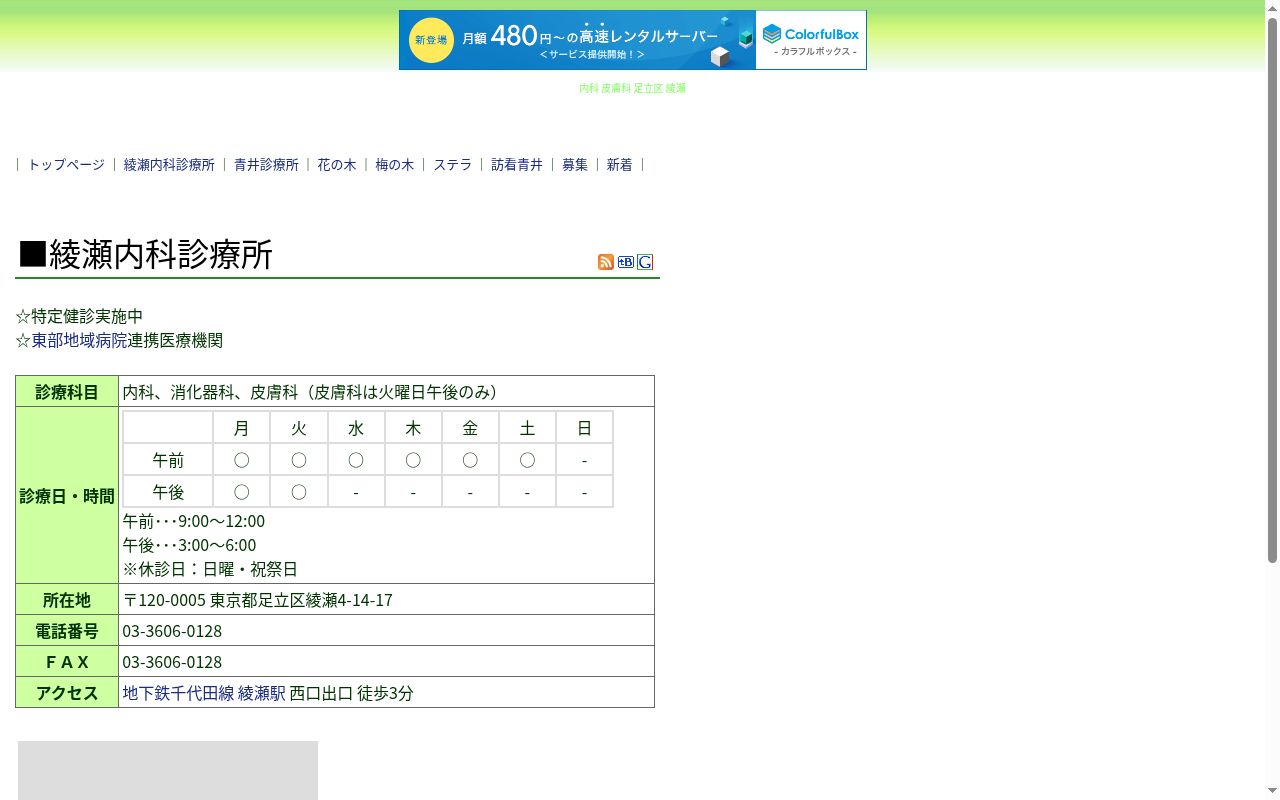Click the address 〒120-0005 東京都足立区綾瀬4-14-17
Image resolution: width=1280 pixels, height=800 pixels.
point(258,600)
